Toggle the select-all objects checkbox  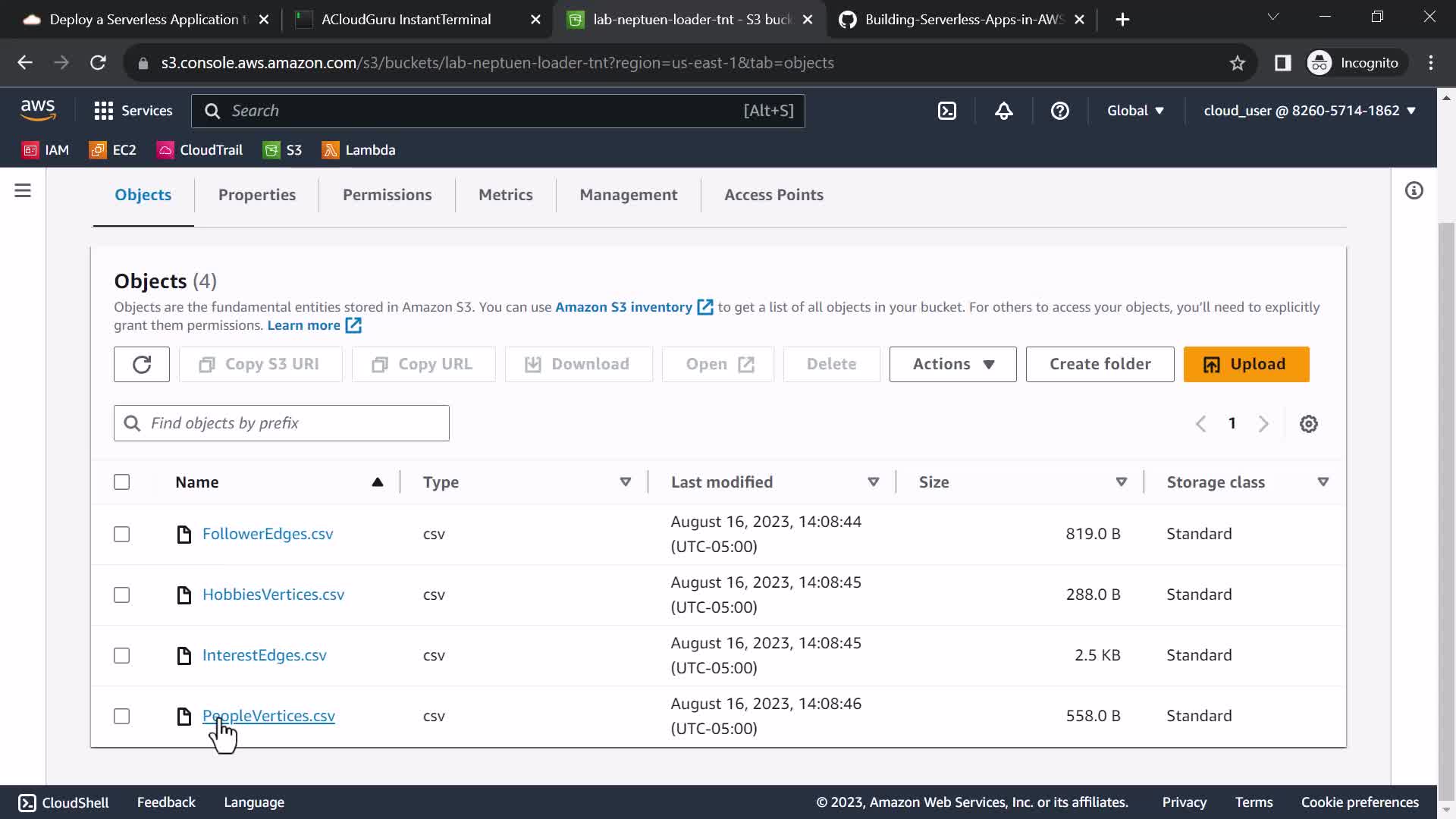coord(122,482)
